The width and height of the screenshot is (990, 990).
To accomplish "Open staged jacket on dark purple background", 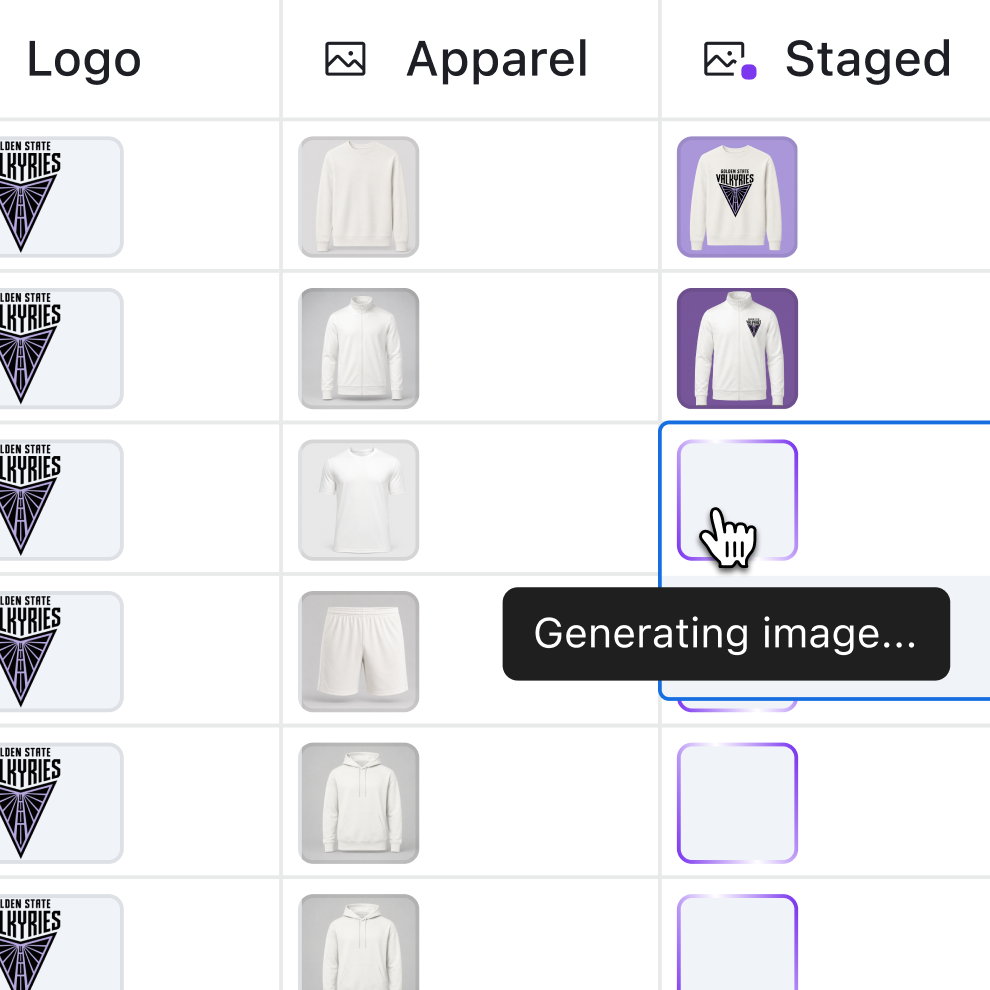I will [x=737, y=349].
